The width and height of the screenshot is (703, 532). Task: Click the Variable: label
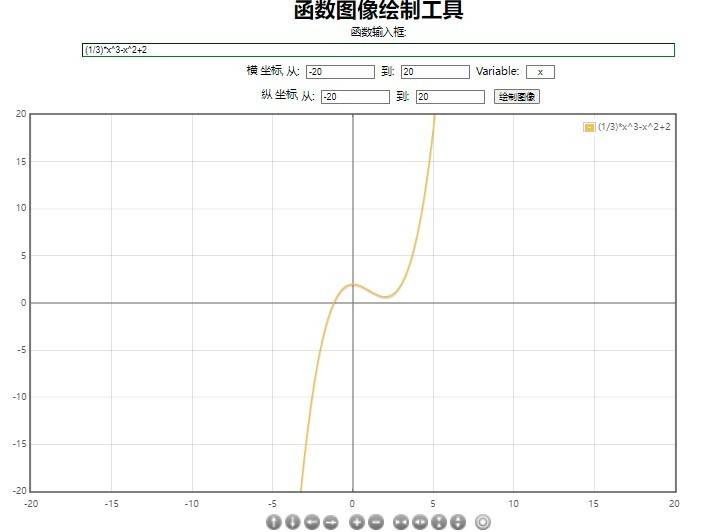pyautogui.click(x=497, y=71)
